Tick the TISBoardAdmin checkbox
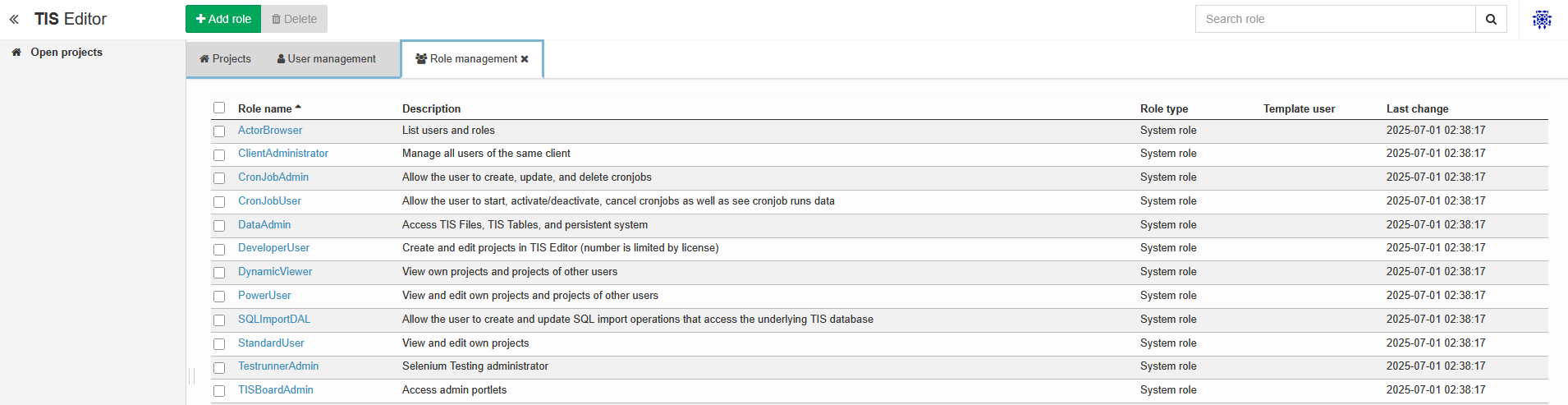The image size is (1568, 405). [219, 391]
